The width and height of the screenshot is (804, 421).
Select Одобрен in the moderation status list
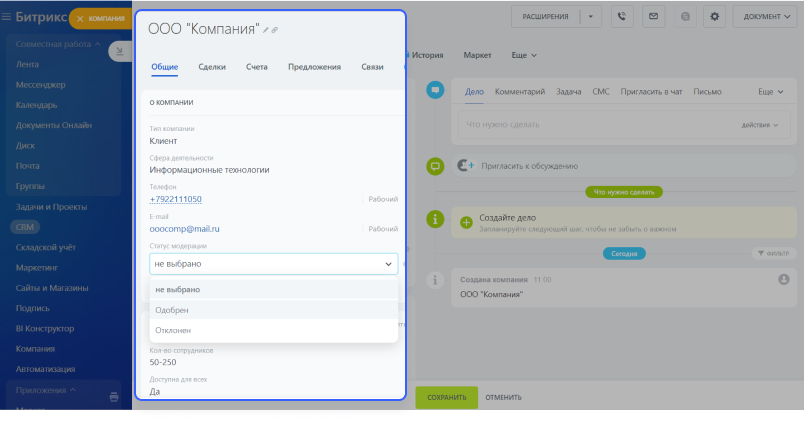point(172,310)
